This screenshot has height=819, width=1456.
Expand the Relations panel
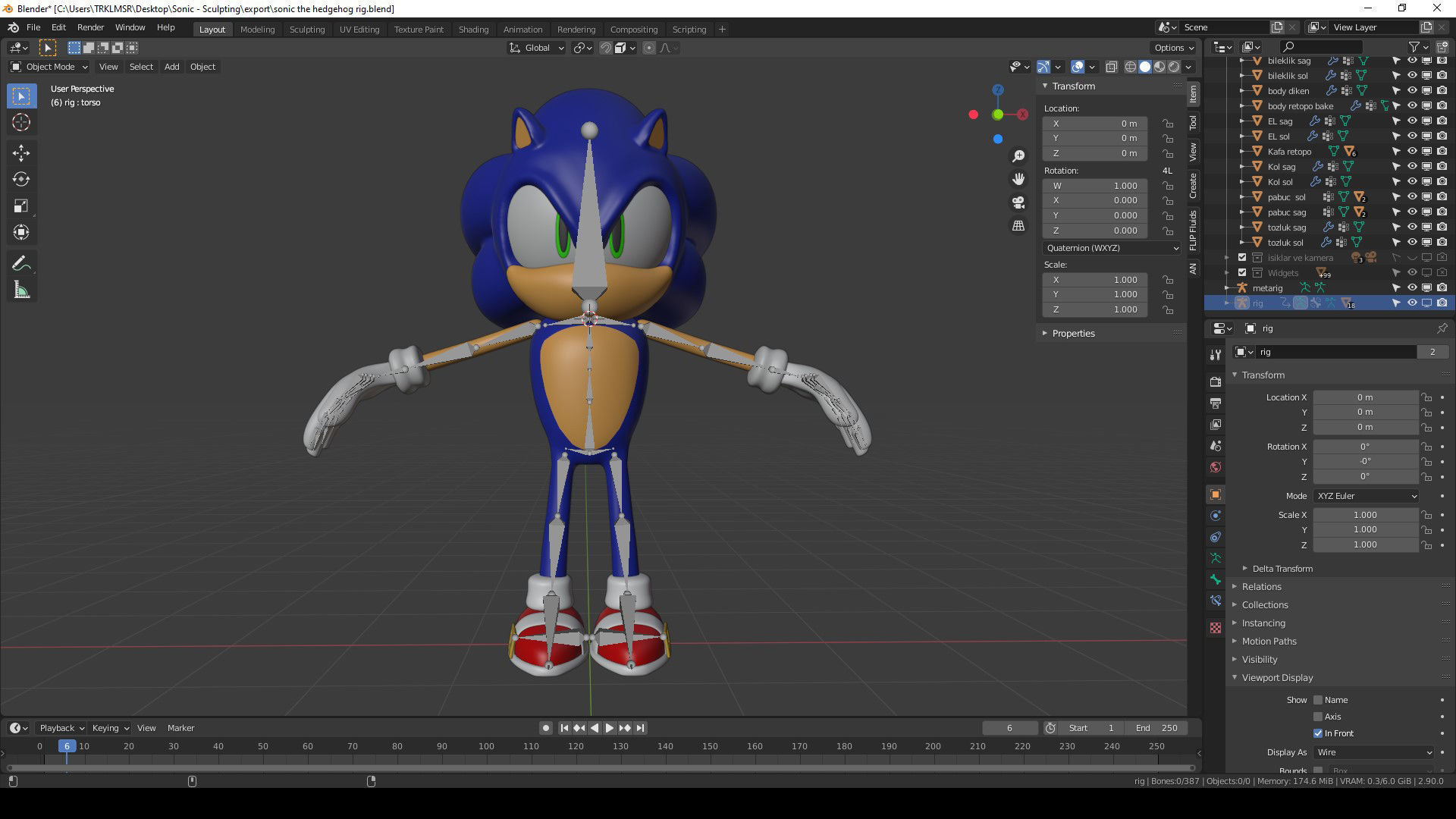pyautogui.click(x=1261, y=587)
